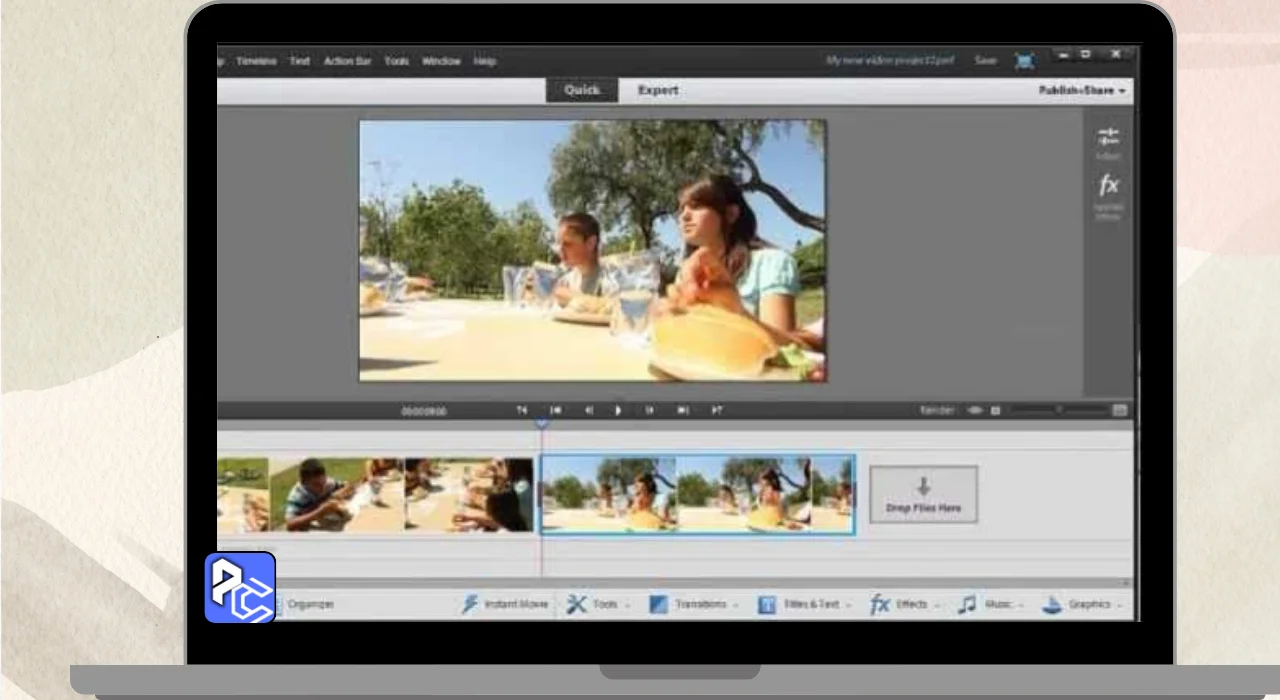Click the Play button in transport controls
This screenshot has width=1280, height=700.
click(x=618, y=410)
